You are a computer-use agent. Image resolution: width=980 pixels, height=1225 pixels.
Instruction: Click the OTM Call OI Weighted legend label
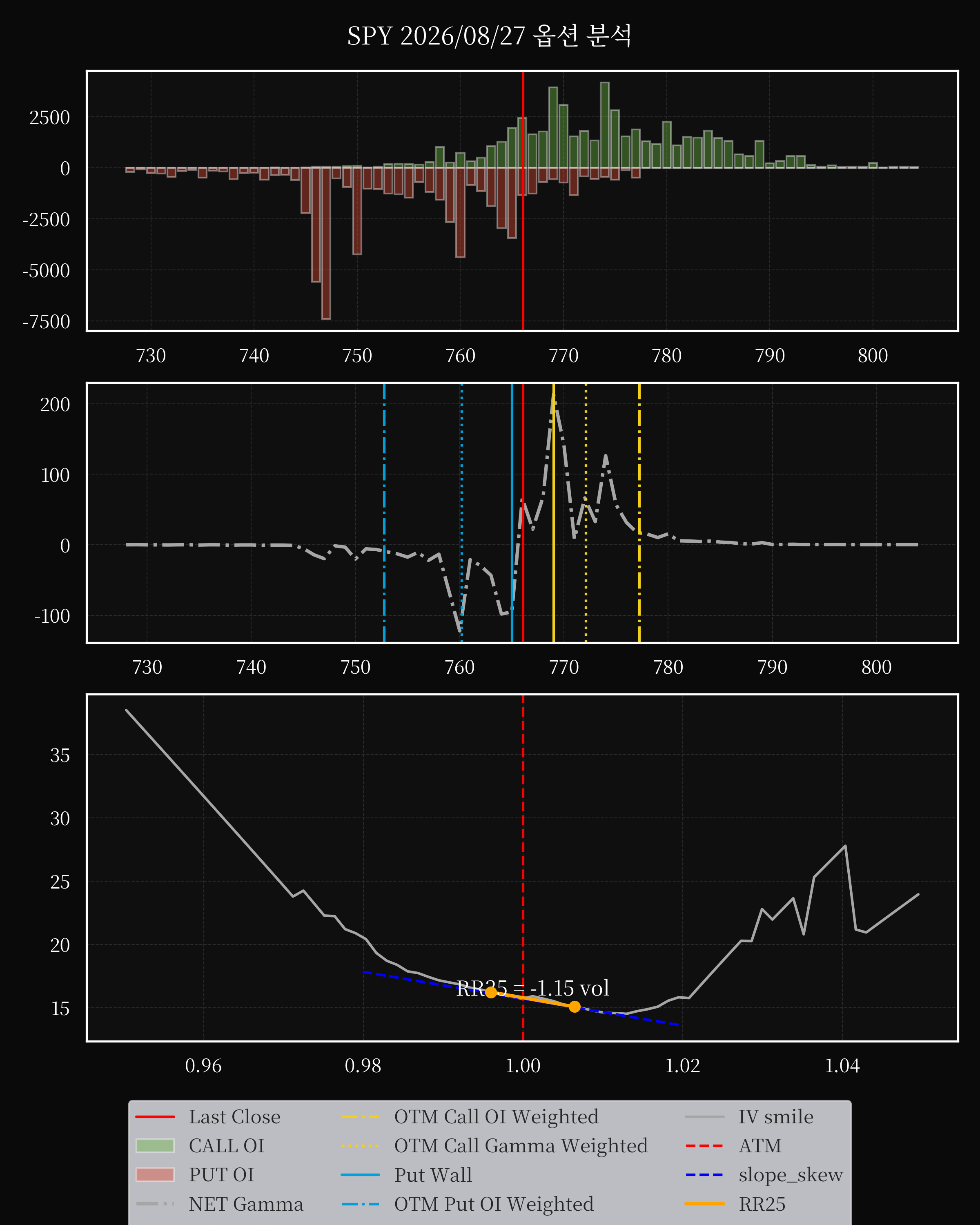[x=496, y=1117]
